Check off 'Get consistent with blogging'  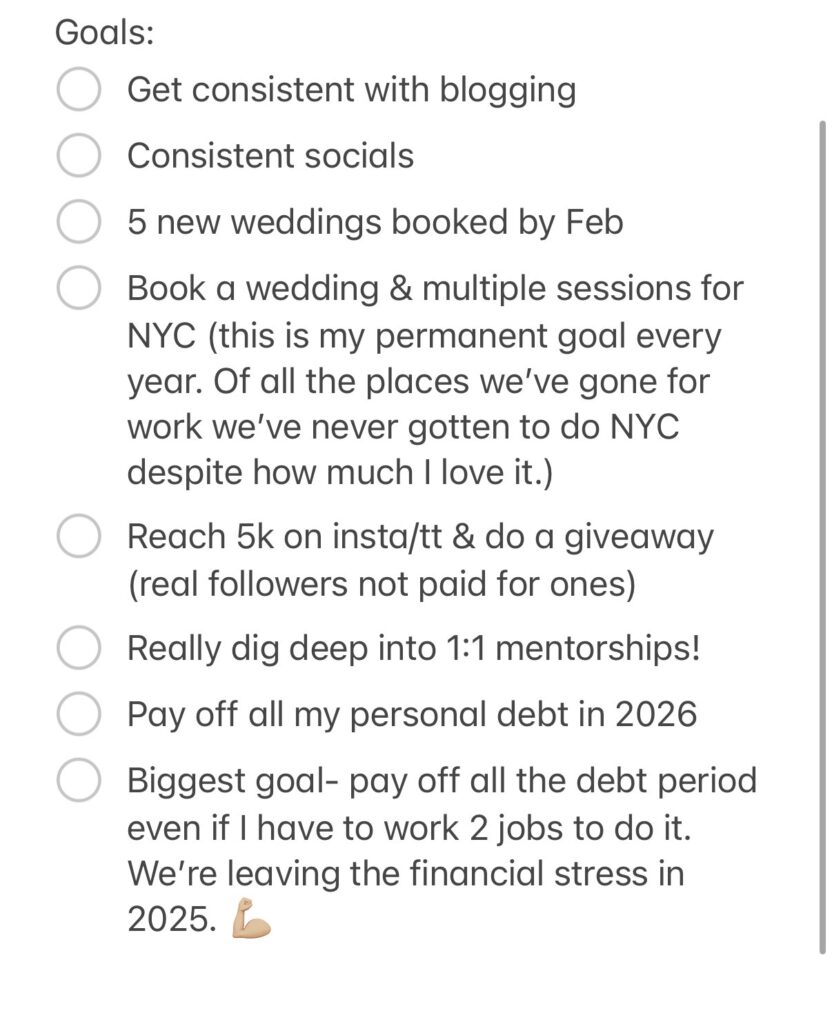pos(78,90)
